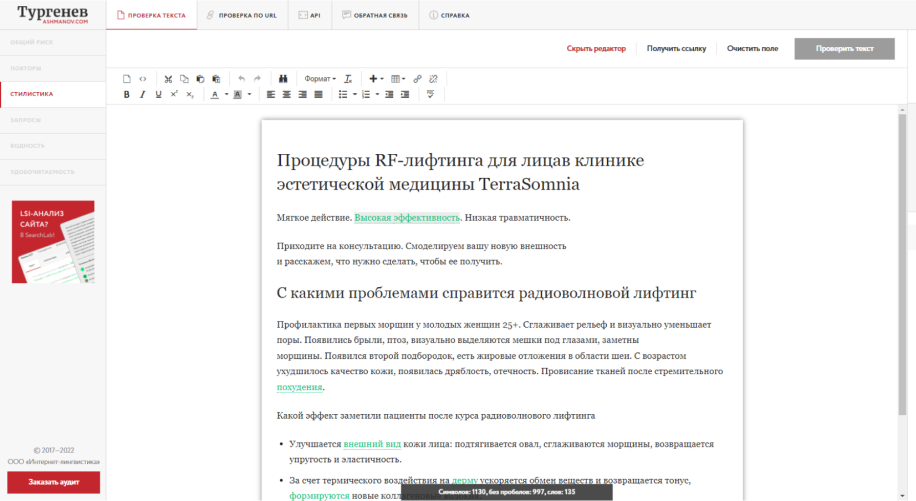Image resolution: width=916 pixels, height=501 pixels.
Task: Switch to the Проверка по URL tab
Action: coord(242,15)
